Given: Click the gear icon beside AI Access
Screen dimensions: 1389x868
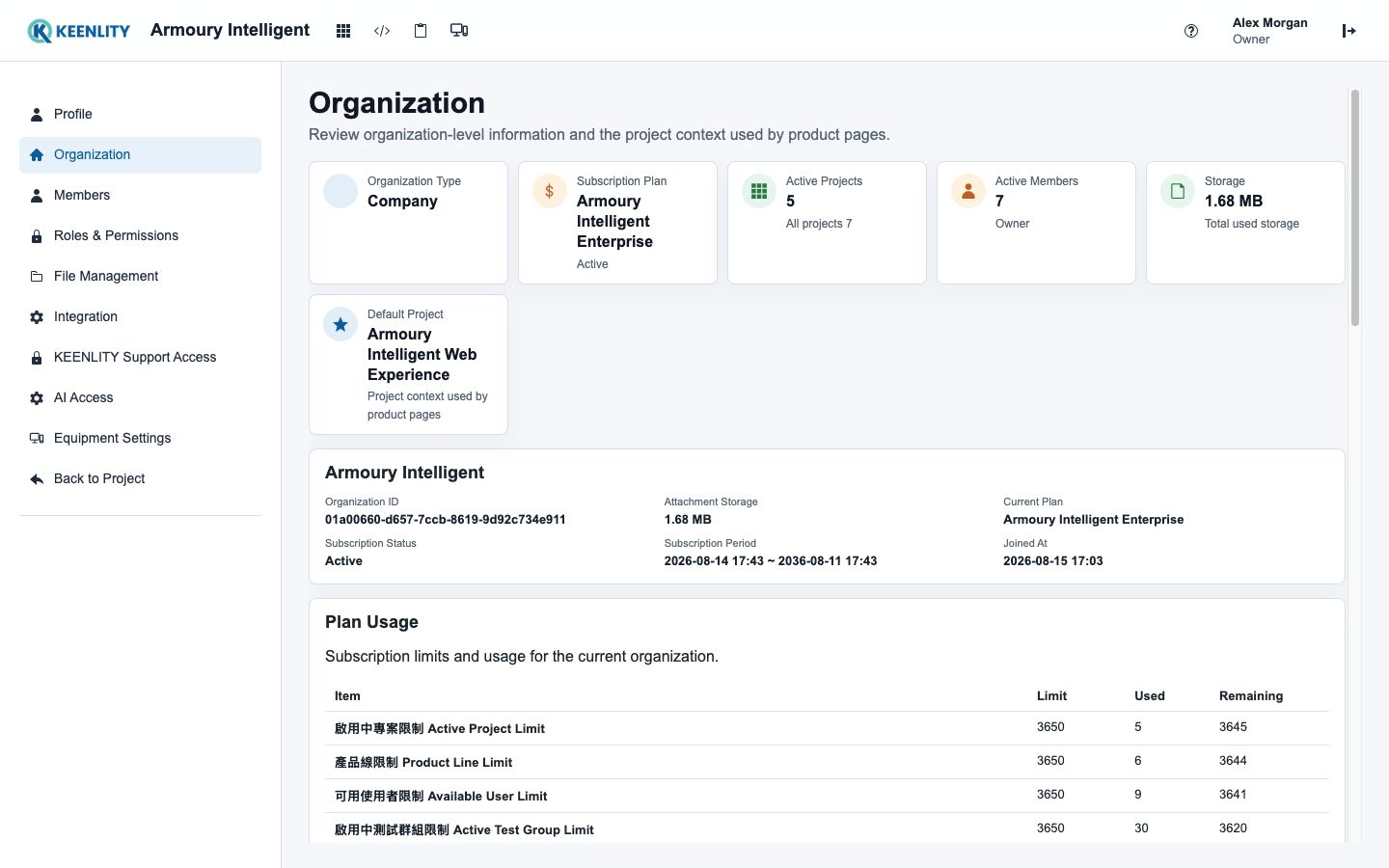Looking at the screenshot, I should pyautogui.click(x=37, y=398).
